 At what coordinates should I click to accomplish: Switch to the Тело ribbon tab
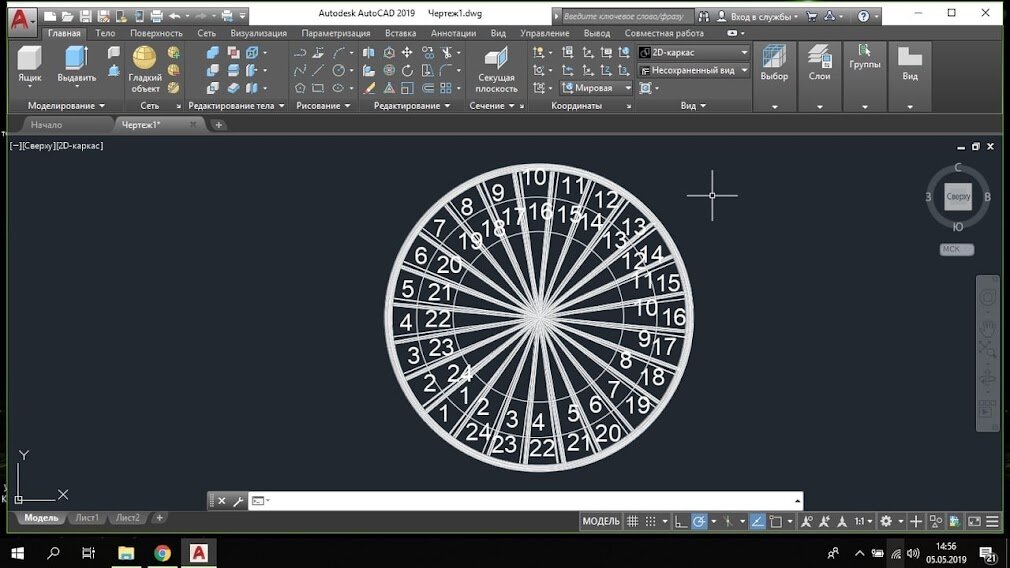click(105, 33)
